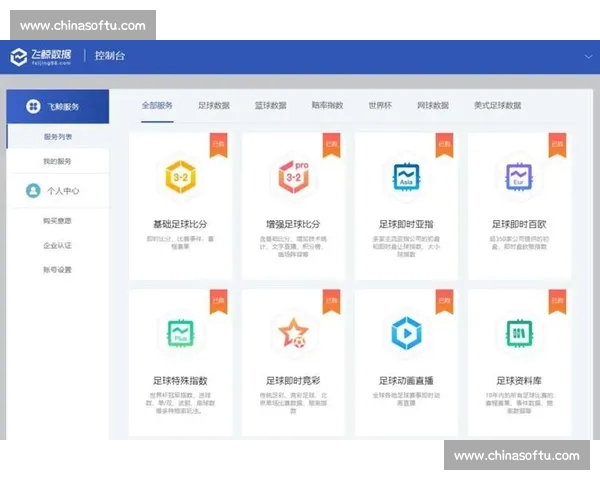
Task: Click description text under 基础足球比分
Action: coord(180,243)
